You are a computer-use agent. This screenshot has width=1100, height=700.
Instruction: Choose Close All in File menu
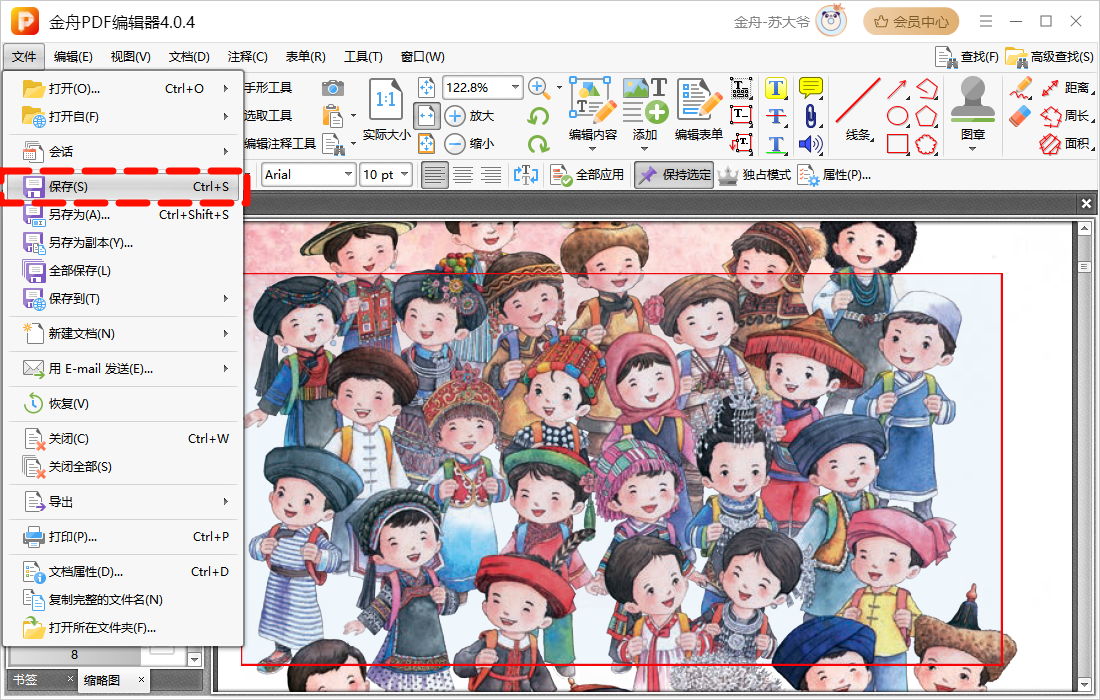(x=123, y=466)
